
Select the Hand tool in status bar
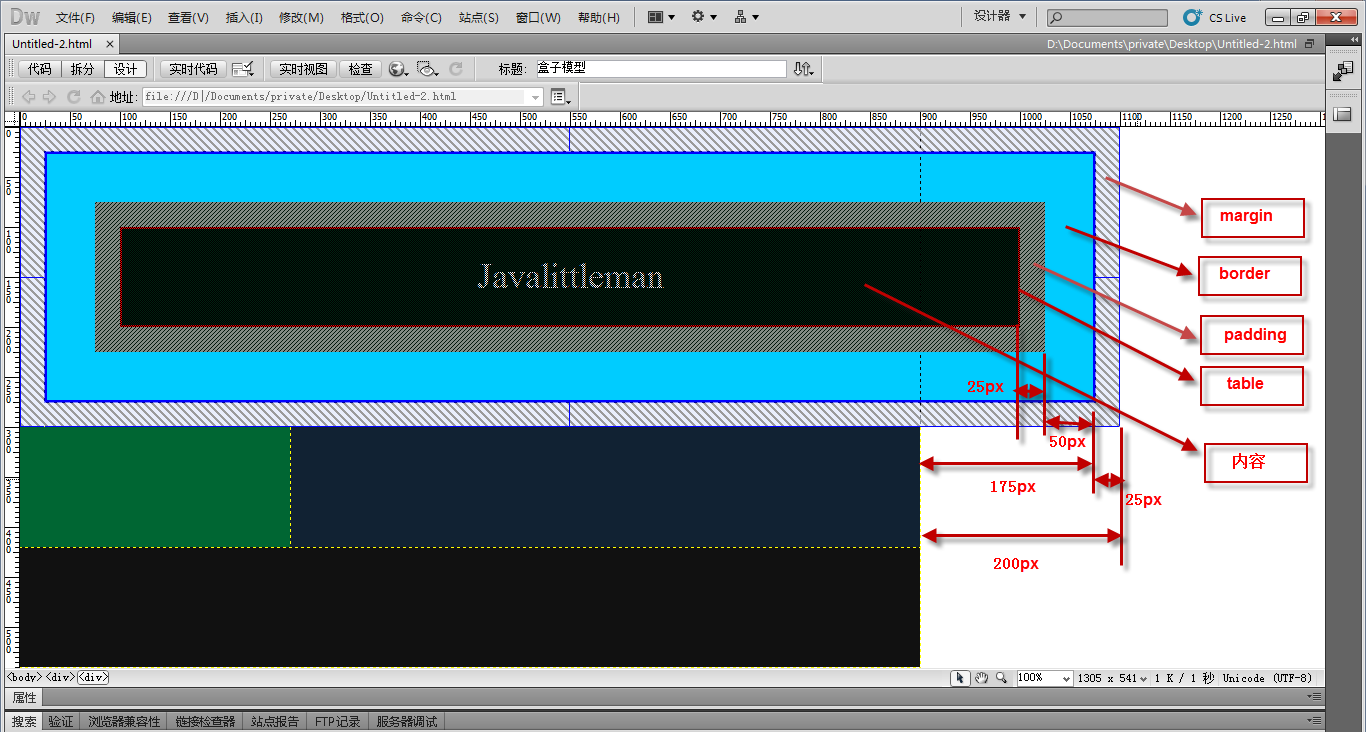click(981, 678)
